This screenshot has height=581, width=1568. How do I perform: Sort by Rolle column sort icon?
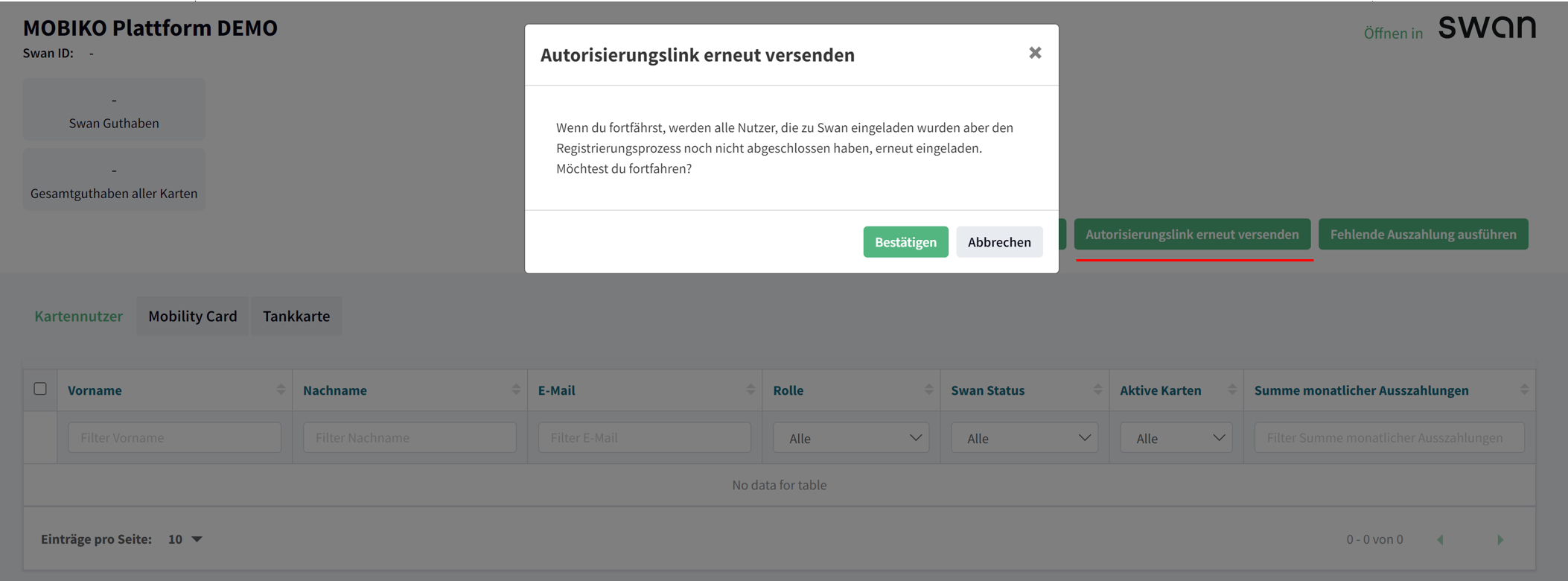(928, 390)
